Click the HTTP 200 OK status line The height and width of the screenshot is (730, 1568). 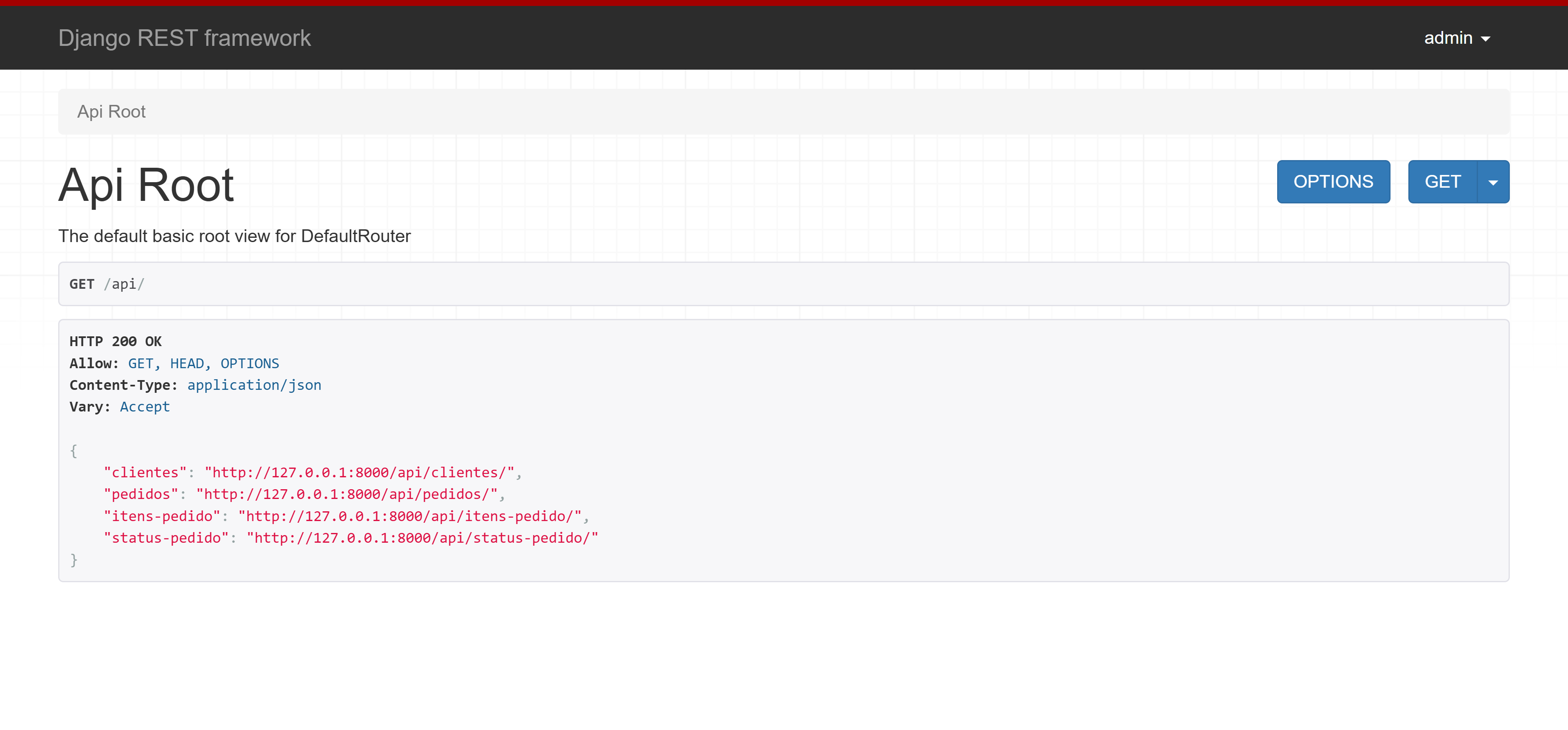click(x=115, y=341)
